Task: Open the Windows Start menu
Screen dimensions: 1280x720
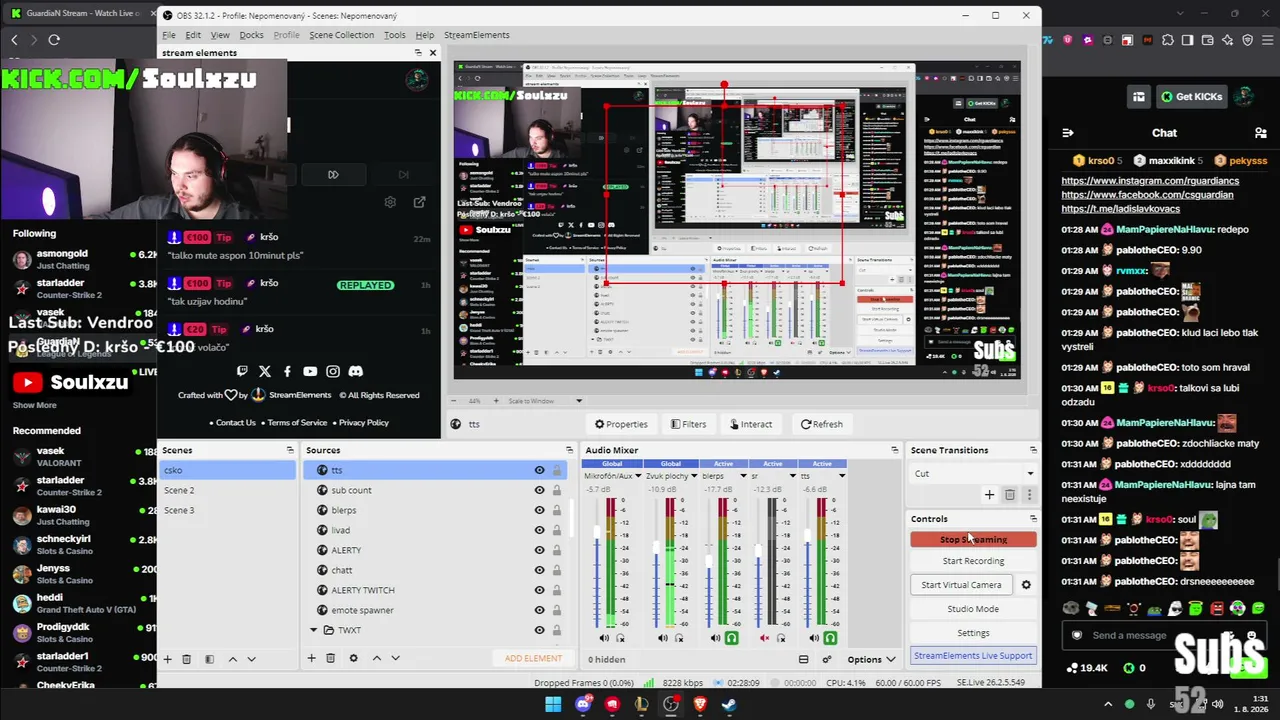Action: pos(553,704)
